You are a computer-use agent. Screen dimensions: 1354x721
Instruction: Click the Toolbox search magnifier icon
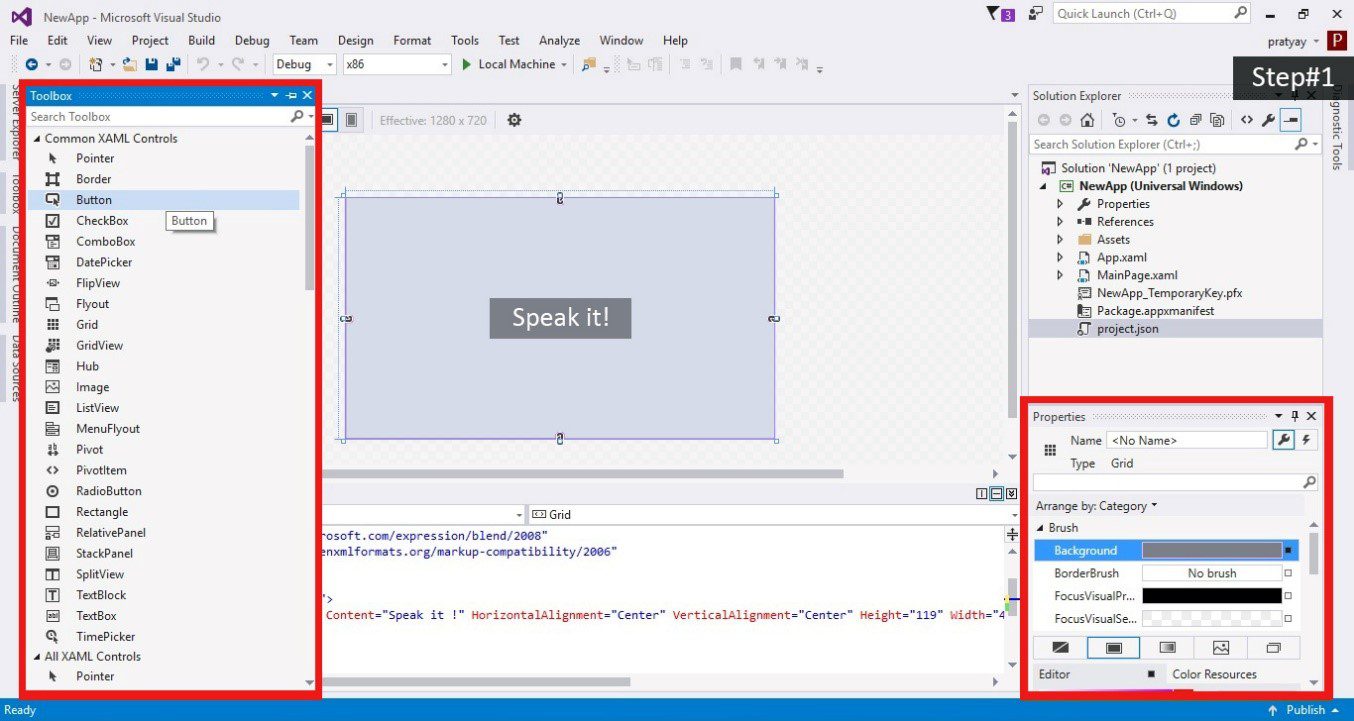297,117
